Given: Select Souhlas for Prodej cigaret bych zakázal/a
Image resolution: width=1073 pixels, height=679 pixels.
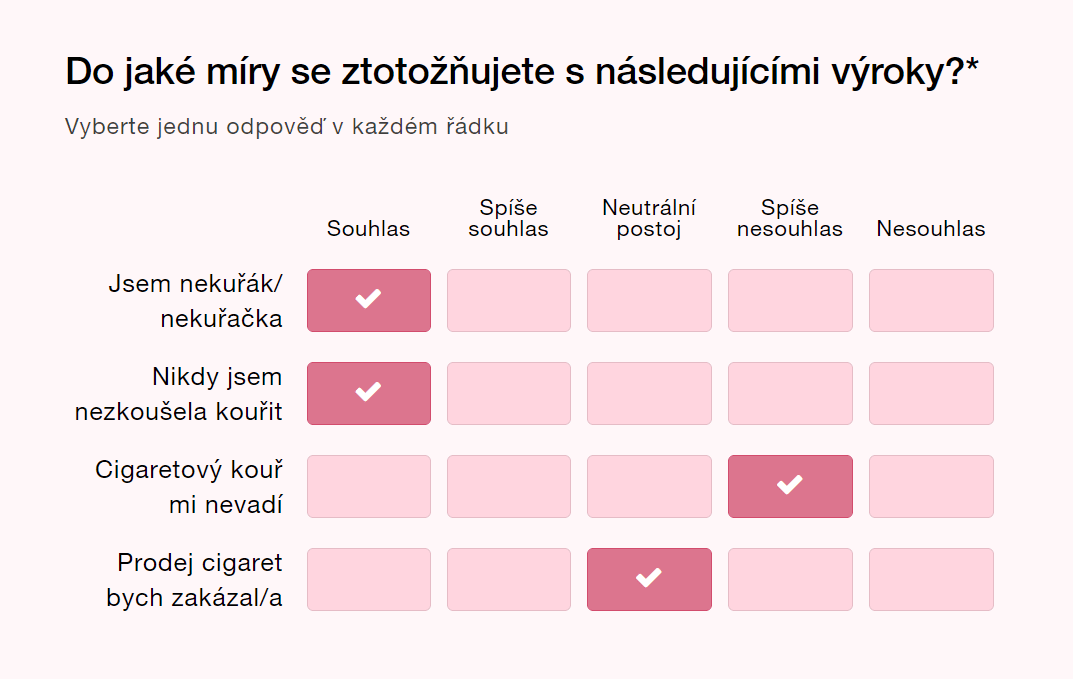Looking at the screenshot, I should [x=369, y=579].
